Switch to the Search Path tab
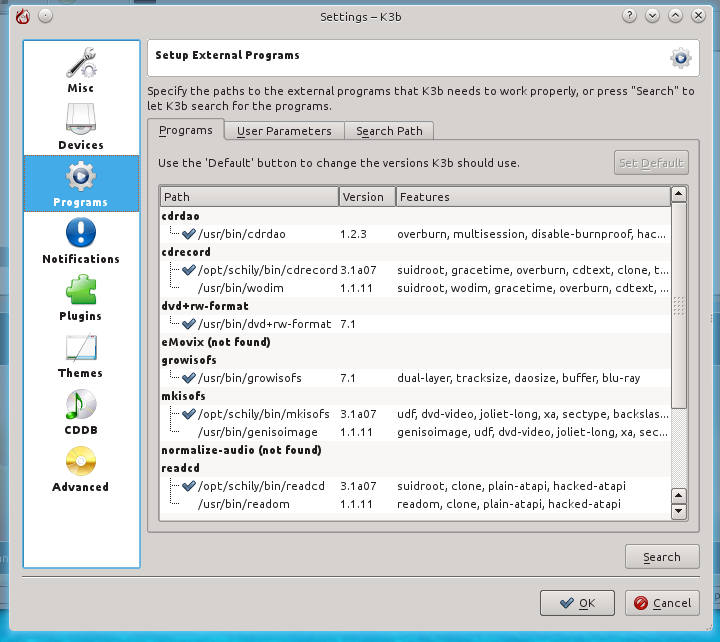The height and width of the screenshot is (642, 720). (x=389, y=131)
